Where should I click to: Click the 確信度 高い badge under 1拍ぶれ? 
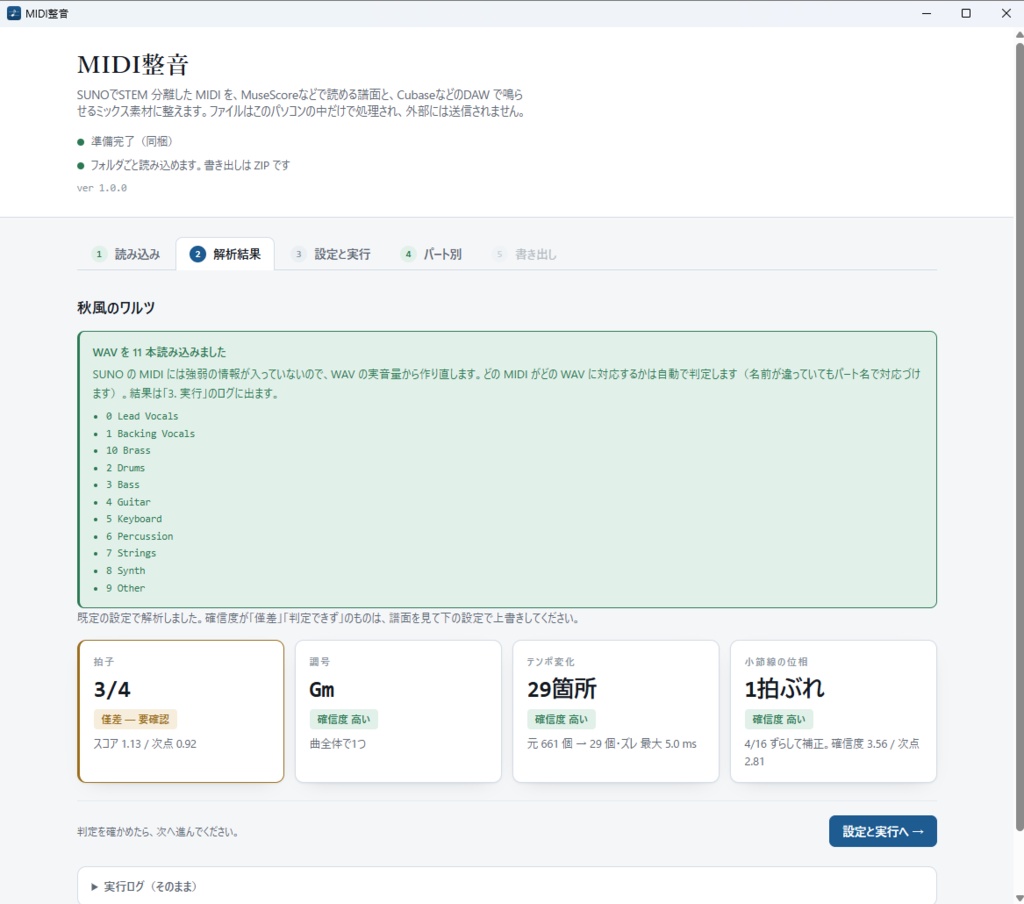coord(778,719)
